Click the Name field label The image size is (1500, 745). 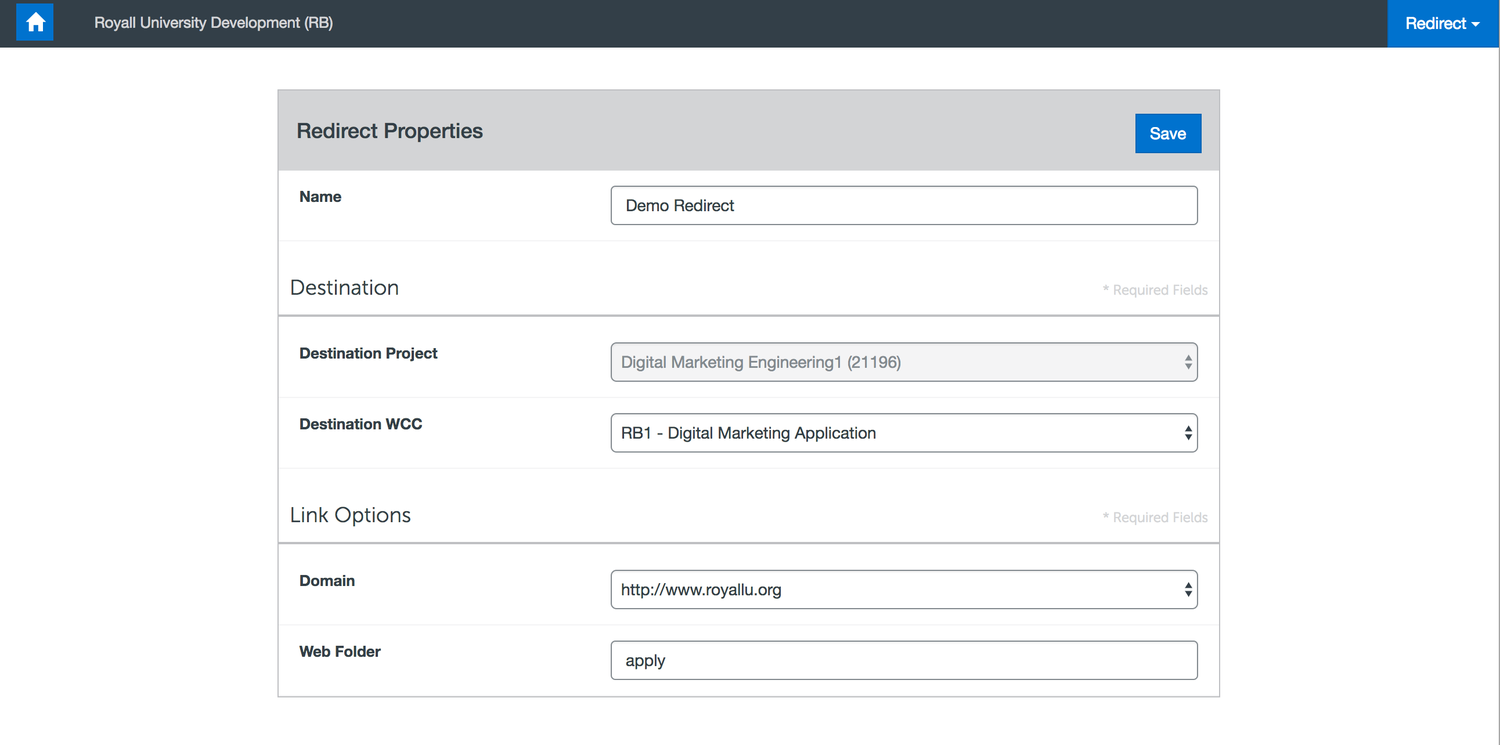click(x=320, y=197)
